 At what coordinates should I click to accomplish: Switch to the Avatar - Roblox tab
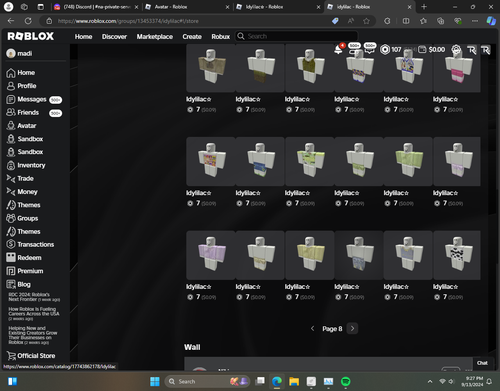click(x=188, y=7)
